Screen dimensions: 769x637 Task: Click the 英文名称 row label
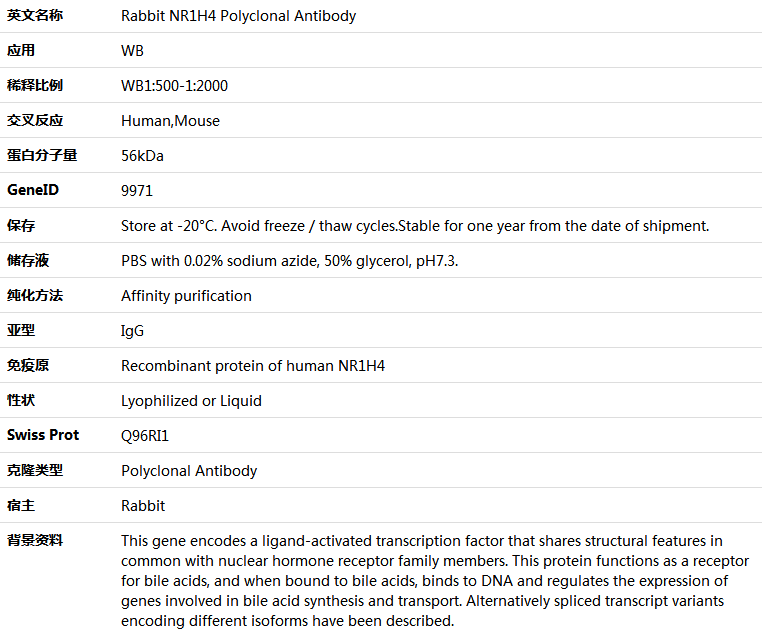[x=35, y=15]
